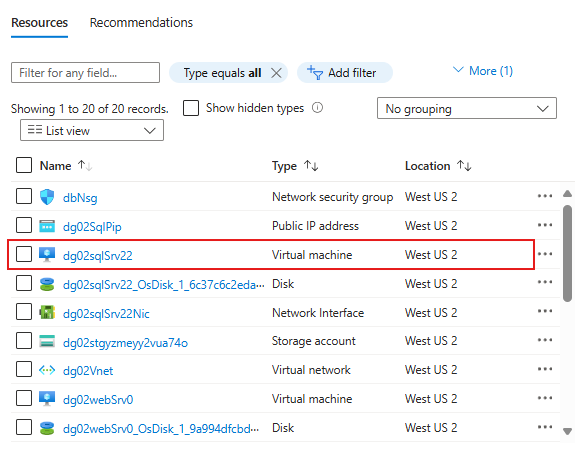Click the Add filter button
Image resolution: width=582 pixels, height=449 pixels.
(x=345, y=73)
